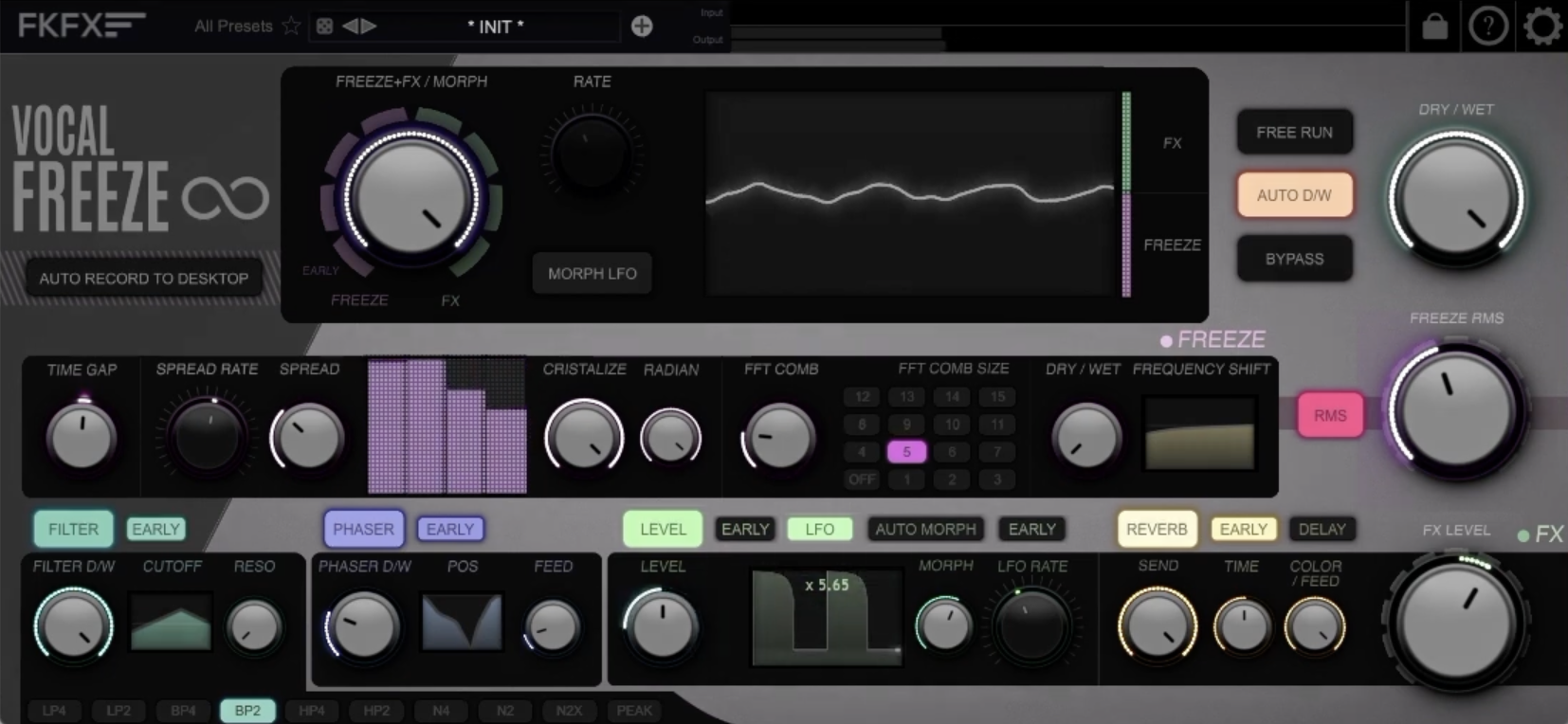This screenshot has height=724, width=1568.
Task: Click the plus icon to save preset
Action: coord(642,27)
